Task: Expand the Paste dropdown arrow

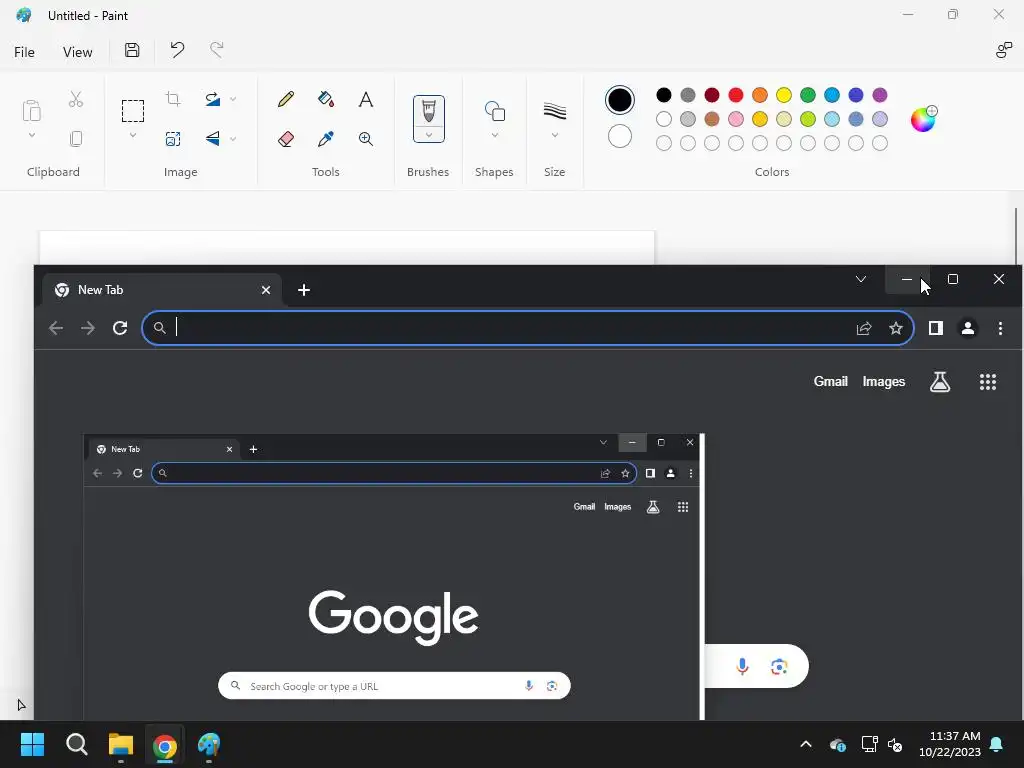Action: 32,135
